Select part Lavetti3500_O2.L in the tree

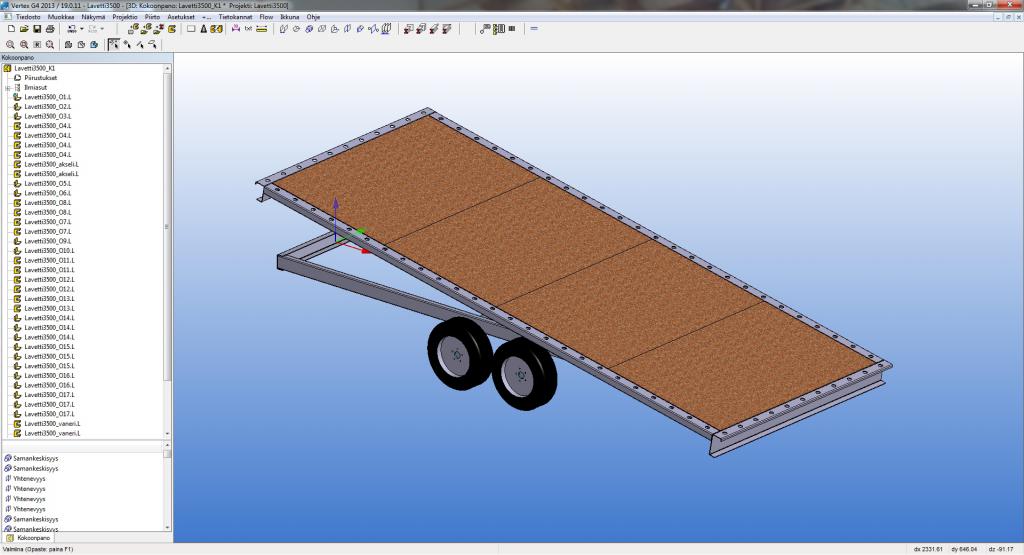(48, 106)
